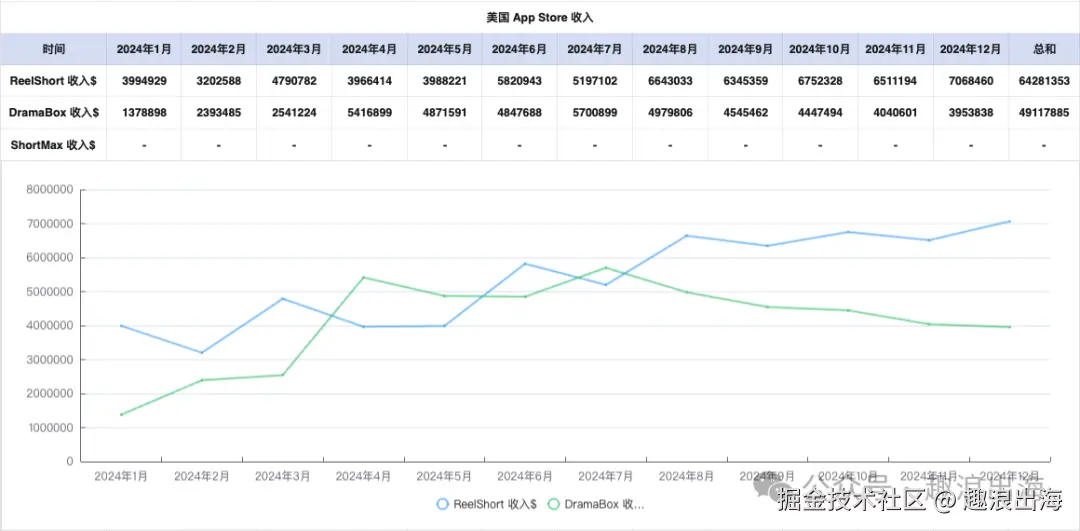Click the ShortMax 收入$ row label
The image size is (1080, 531).
click(x=52, y=145)
